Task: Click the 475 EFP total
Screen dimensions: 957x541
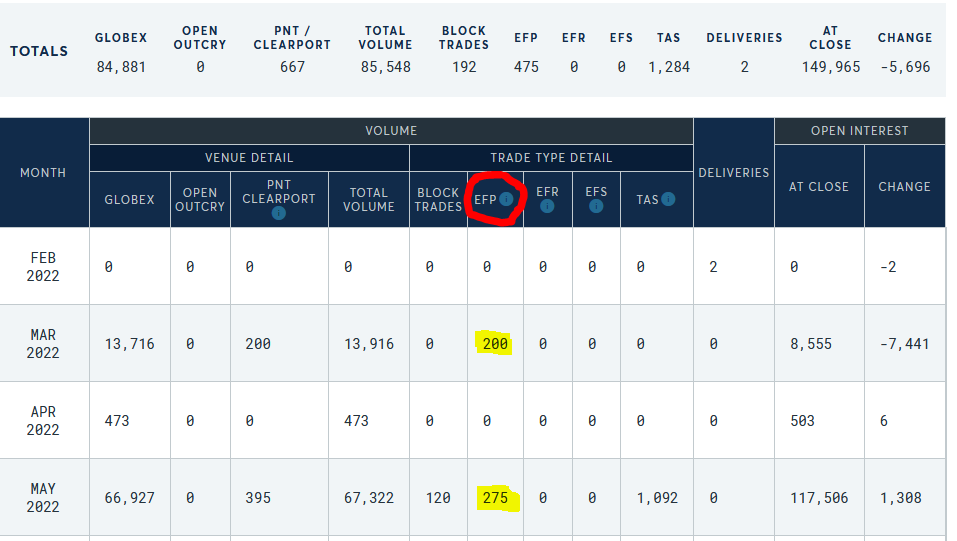Action: [x=526, y=67]
